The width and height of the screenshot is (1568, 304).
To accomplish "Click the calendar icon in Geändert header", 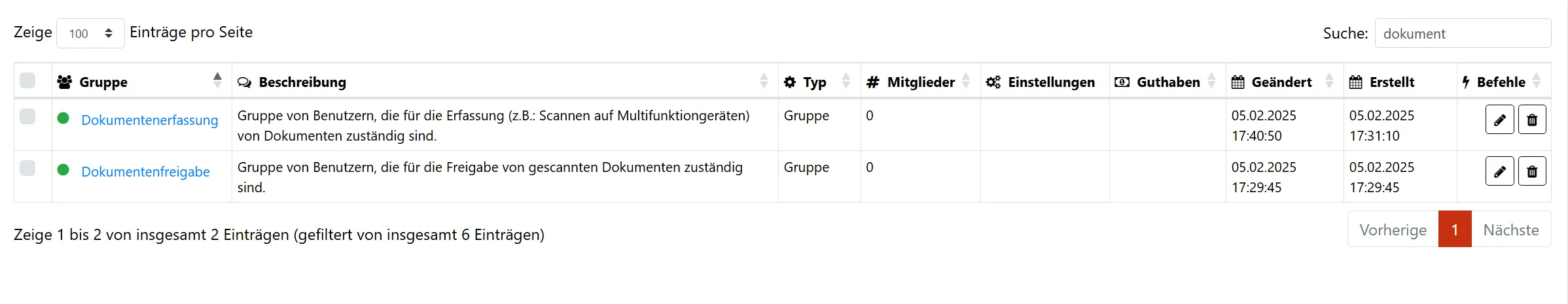I will 1238,82.
